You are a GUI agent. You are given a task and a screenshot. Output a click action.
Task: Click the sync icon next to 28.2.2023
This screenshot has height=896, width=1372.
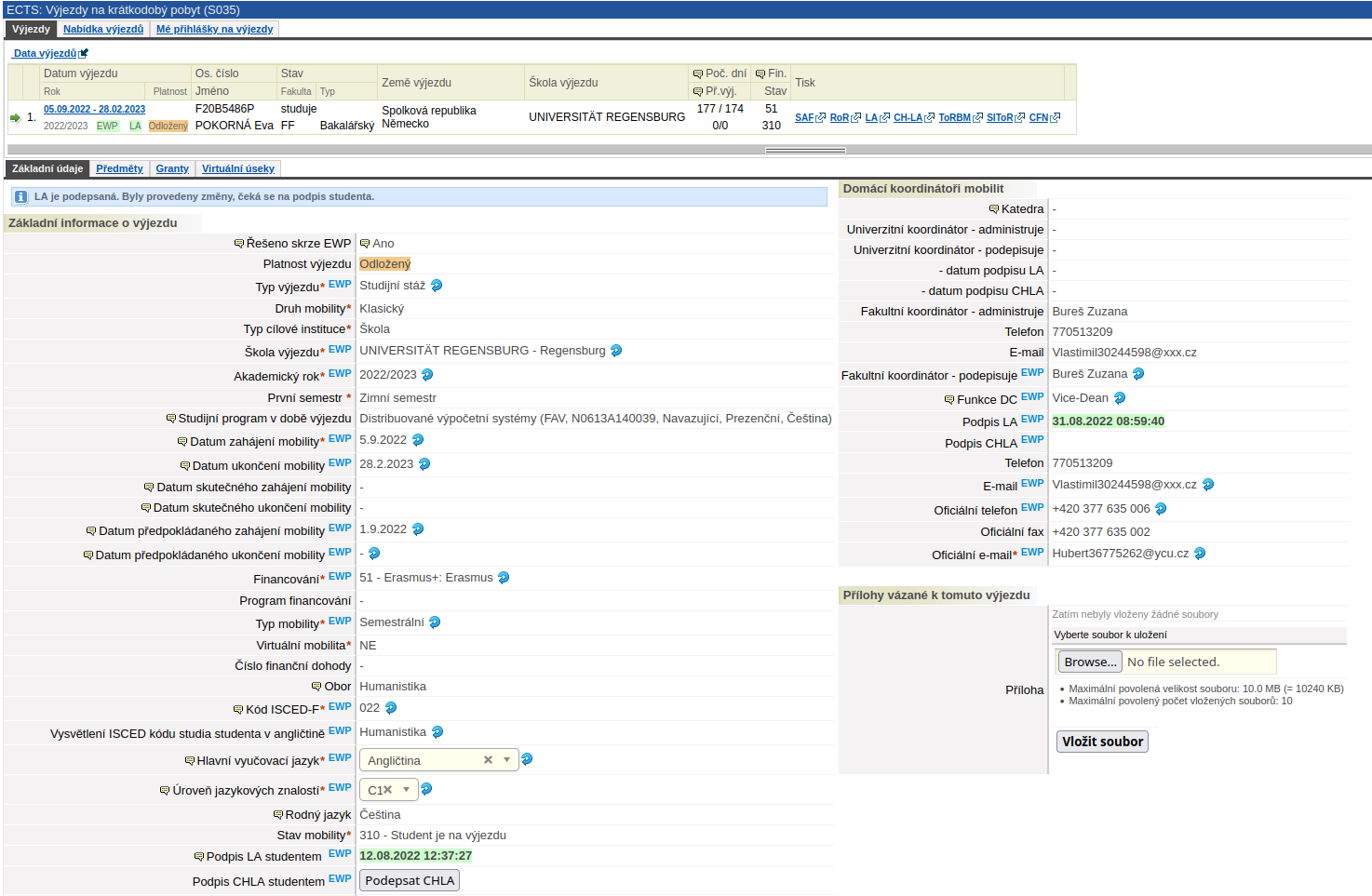point(424,464)
